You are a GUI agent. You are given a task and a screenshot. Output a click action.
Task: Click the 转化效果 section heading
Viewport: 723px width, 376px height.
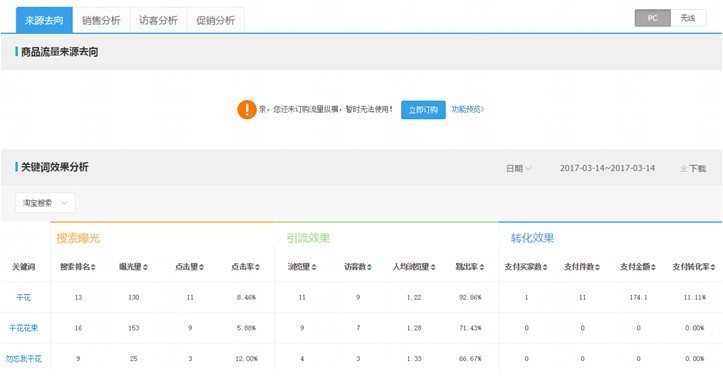[532, 238]
